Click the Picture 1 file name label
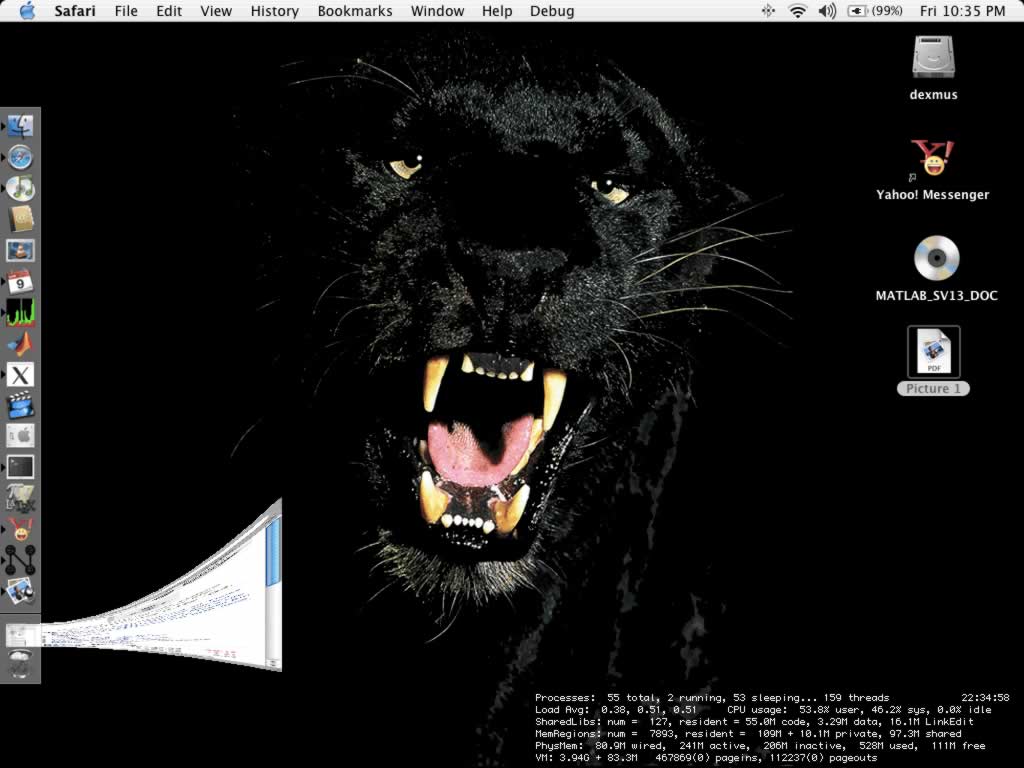Viewport: 1024px width, 768px height. point(933,389)
